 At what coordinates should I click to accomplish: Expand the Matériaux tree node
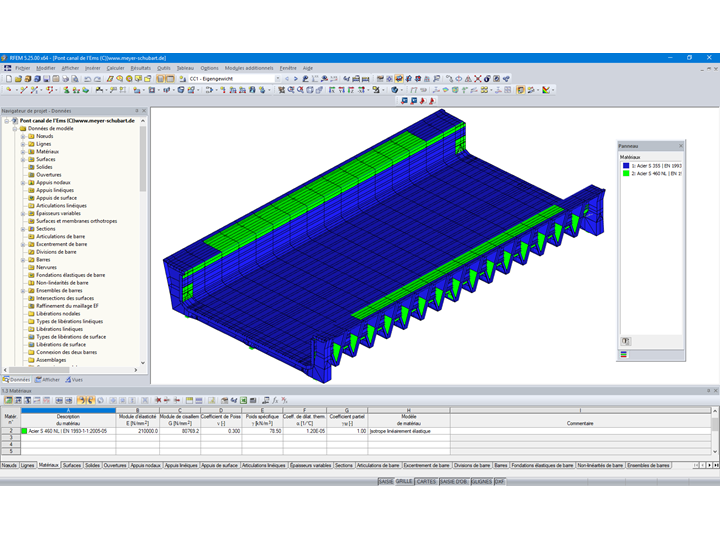coord(23,152)
